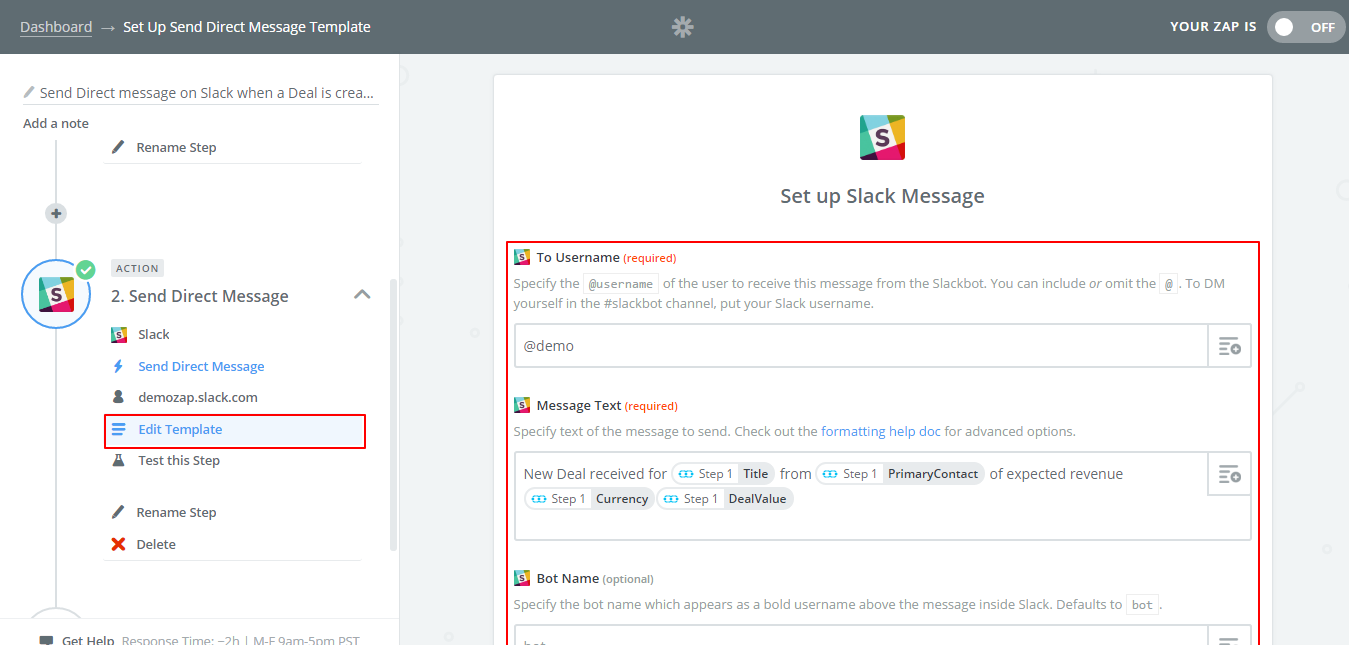Click the Zapier loading gear icon in header

tap(683, 27)
